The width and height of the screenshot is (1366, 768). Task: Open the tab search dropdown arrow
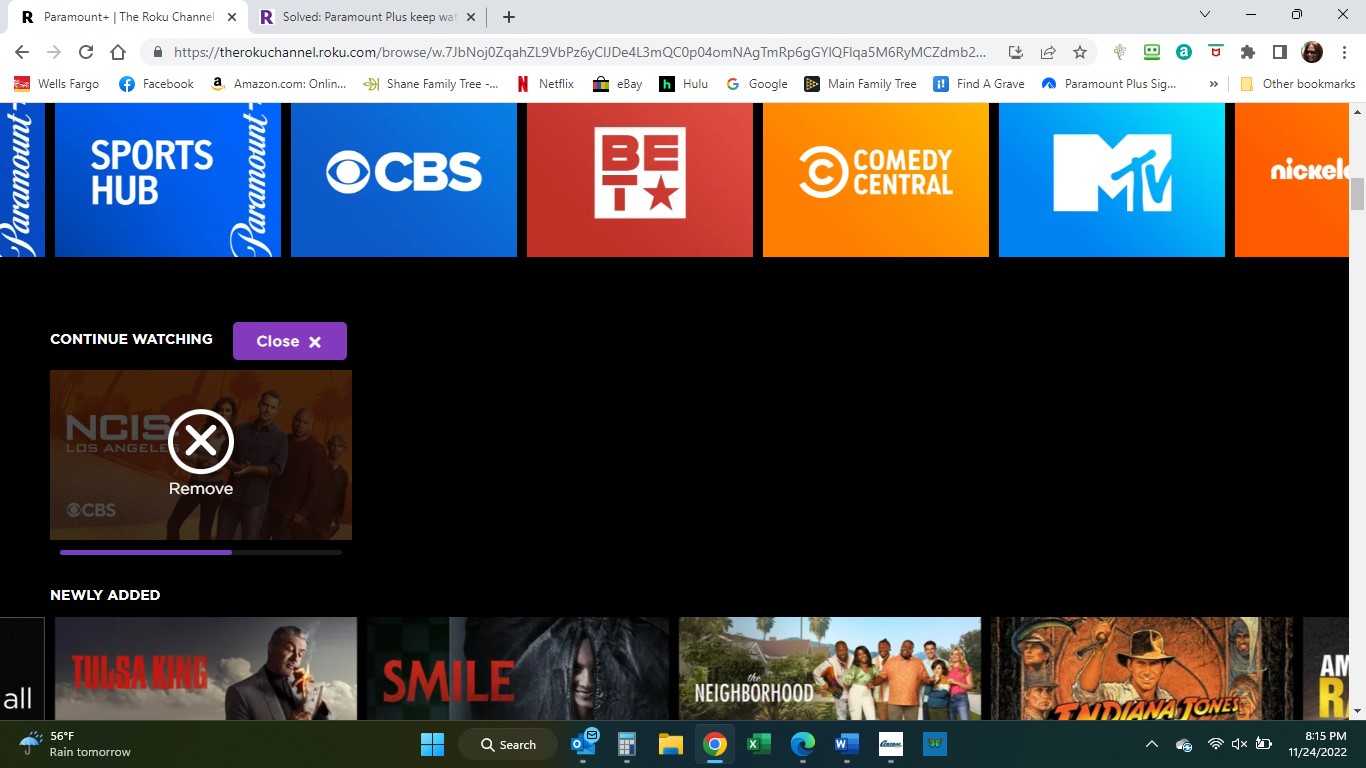pos(1205,14)
